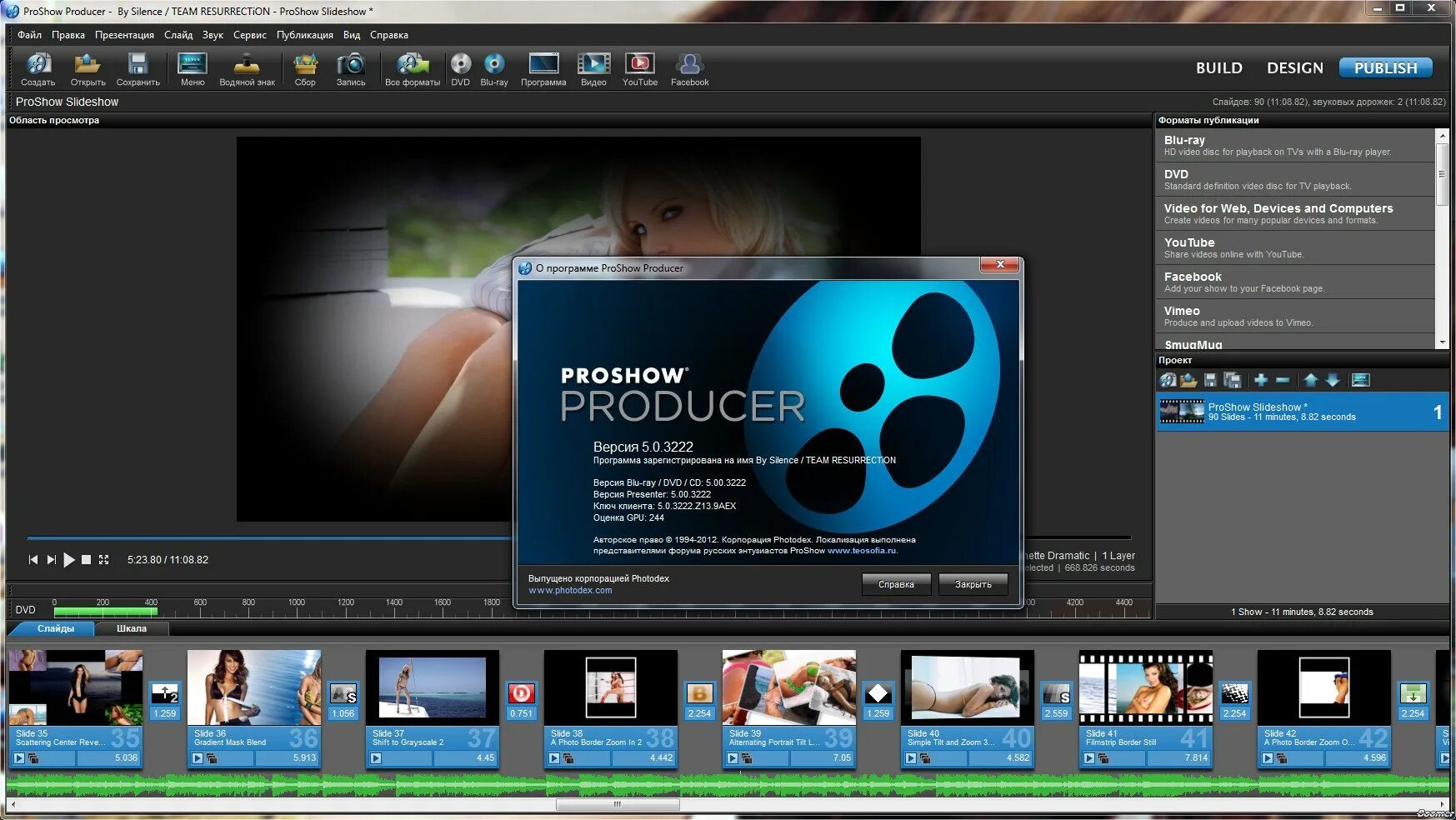Open Все форматы publishing options
Viewport: 1456px width, 820px height.
coord(413,68)
